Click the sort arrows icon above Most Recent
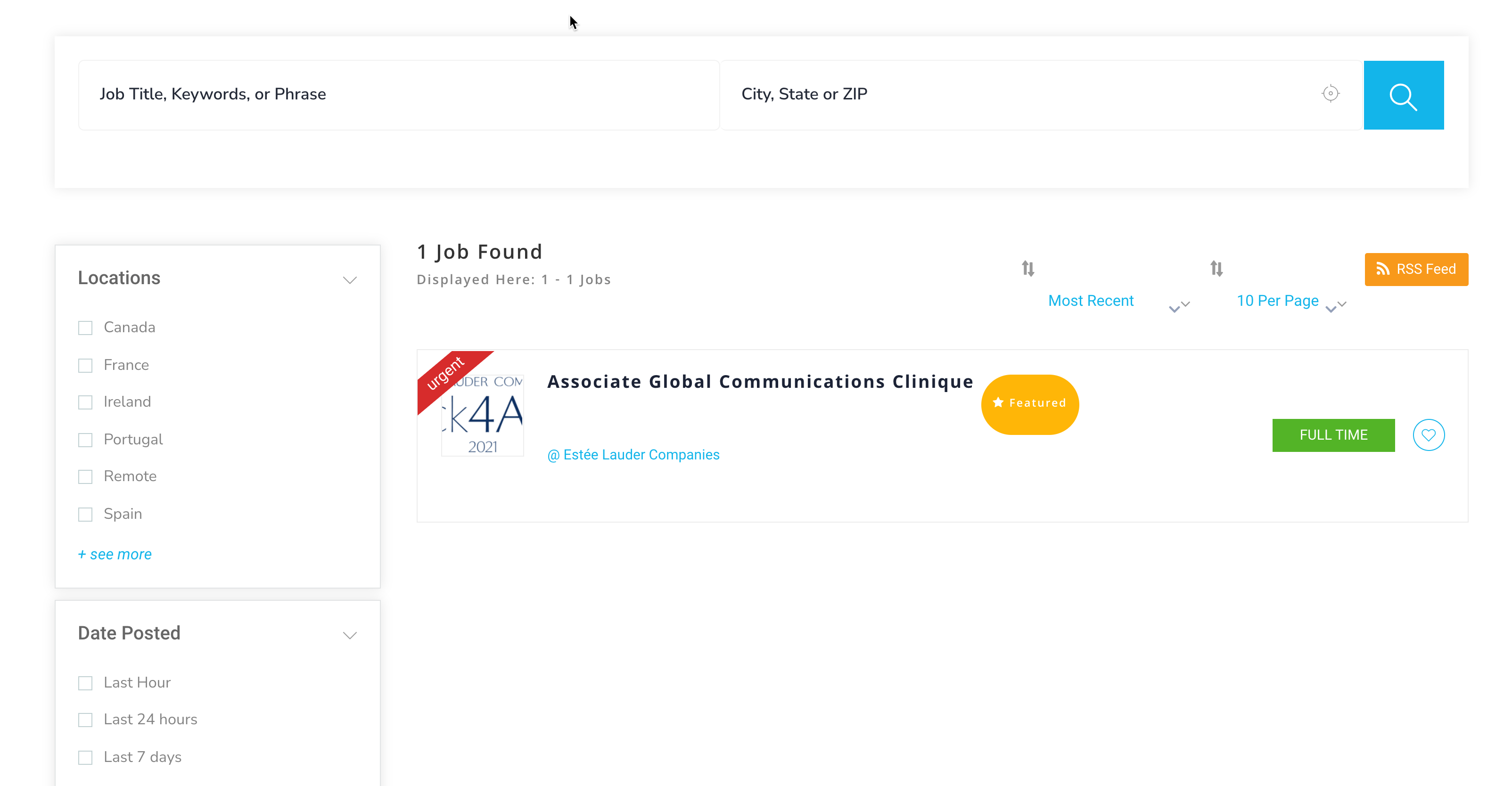This screenshot has width=1512, height=786. click(x=1028, y=269)
